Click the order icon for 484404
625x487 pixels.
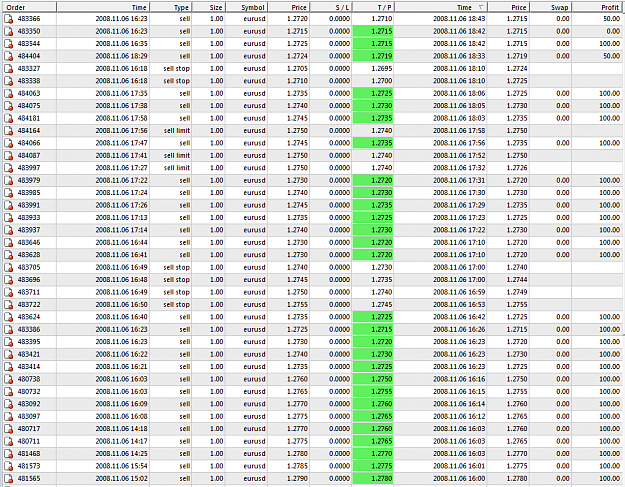coord(8,56)
